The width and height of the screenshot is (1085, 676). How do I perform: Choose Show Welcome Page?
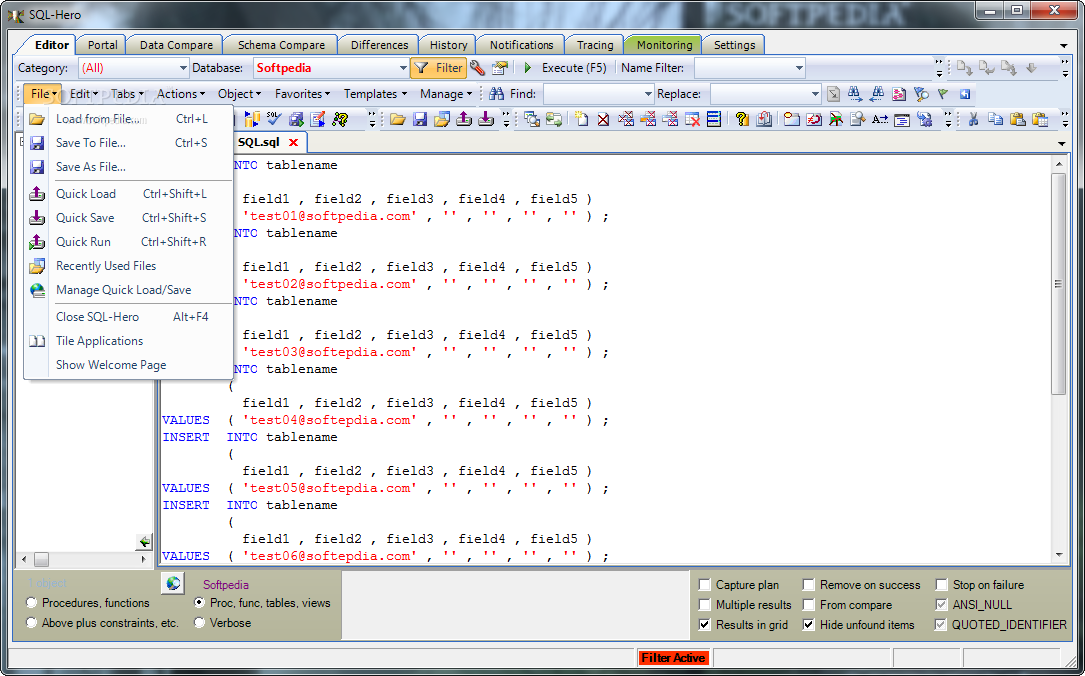[129, 365]
